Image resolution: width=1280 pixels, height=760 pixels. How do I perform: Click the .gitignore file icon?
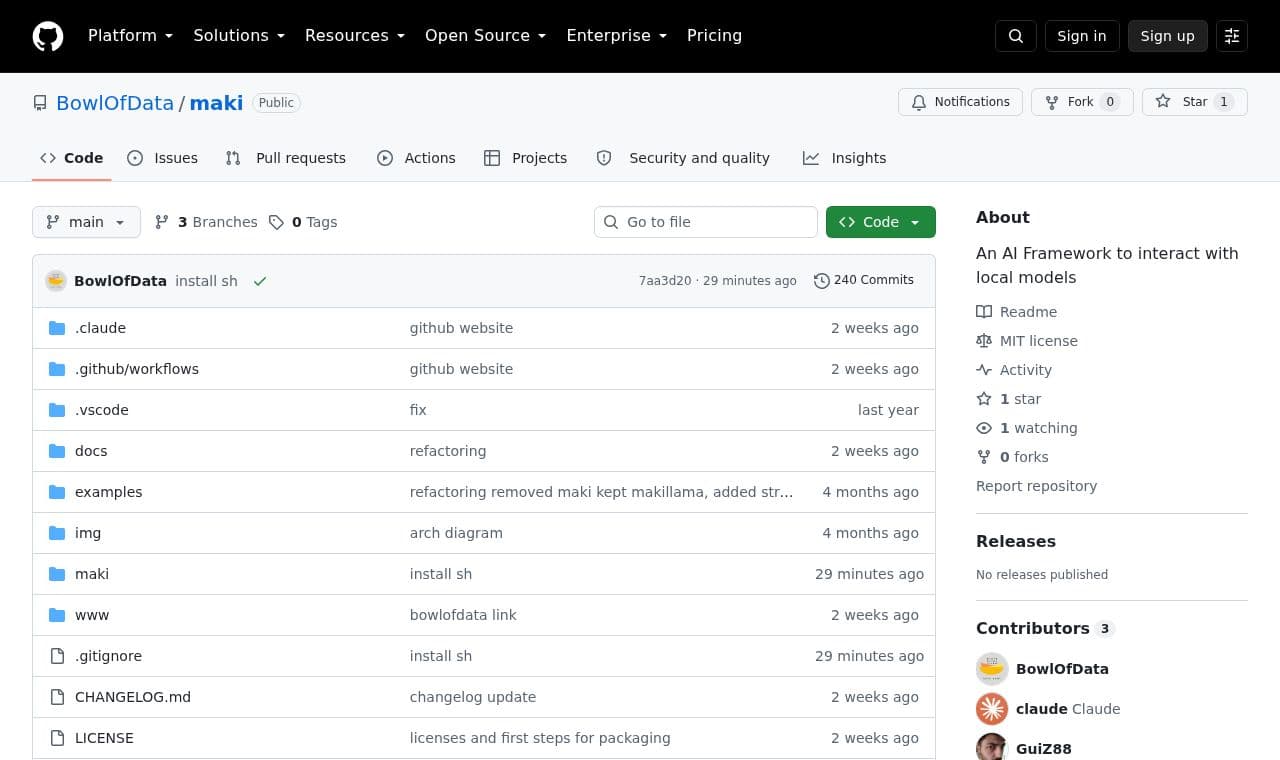(57, 656)
